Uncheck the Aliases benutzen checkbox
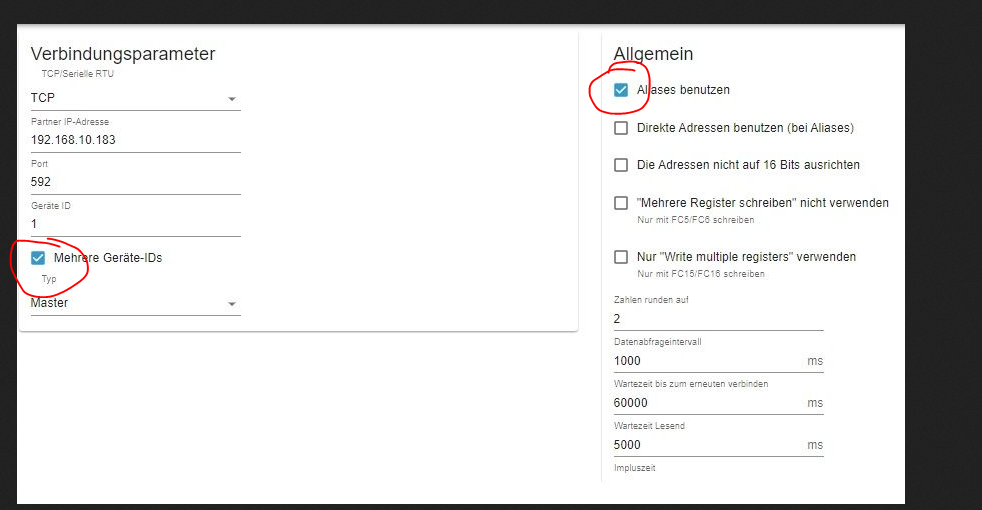This screenshot has width=982, height=510. pos(621,90)
